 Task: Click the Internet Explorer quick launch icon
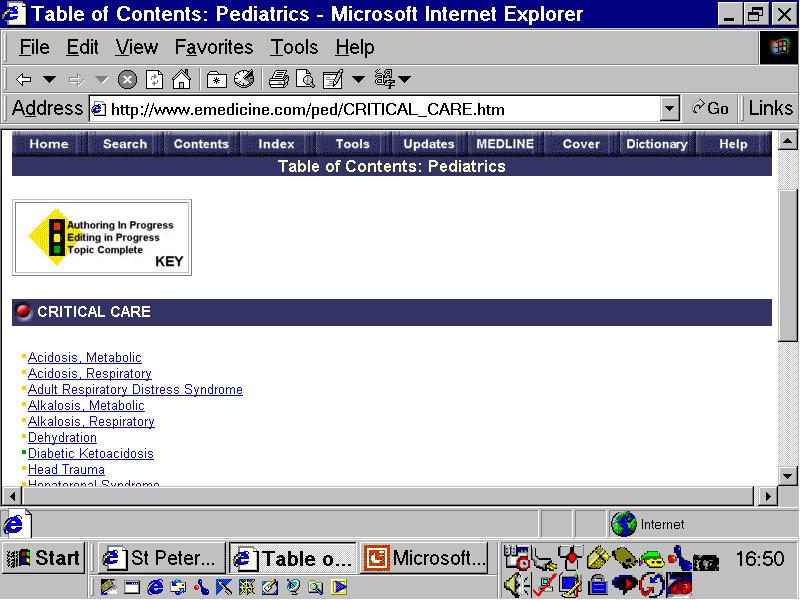155,587
